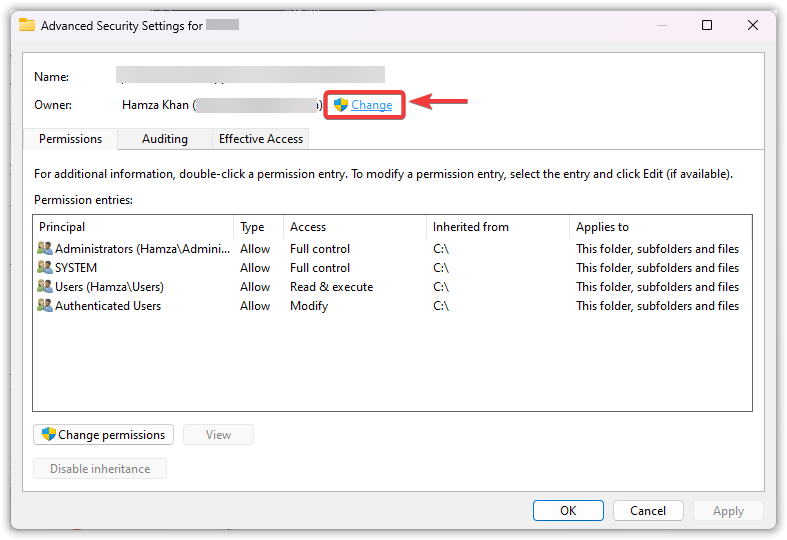Sort entries by Principal column header

(x=62, y=227)
